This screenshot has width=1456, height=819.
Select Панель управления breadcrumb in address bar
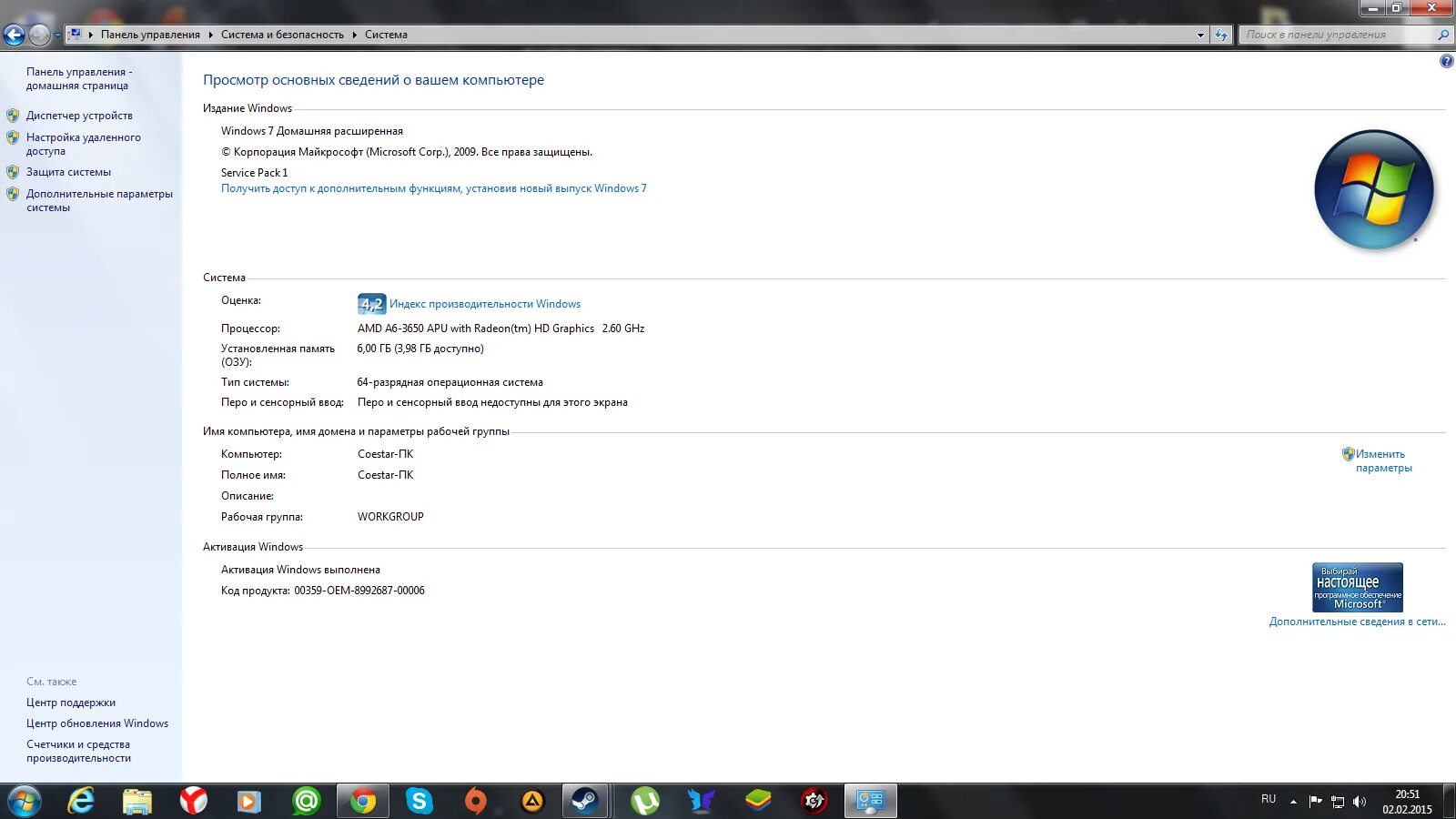pos(150,35)
